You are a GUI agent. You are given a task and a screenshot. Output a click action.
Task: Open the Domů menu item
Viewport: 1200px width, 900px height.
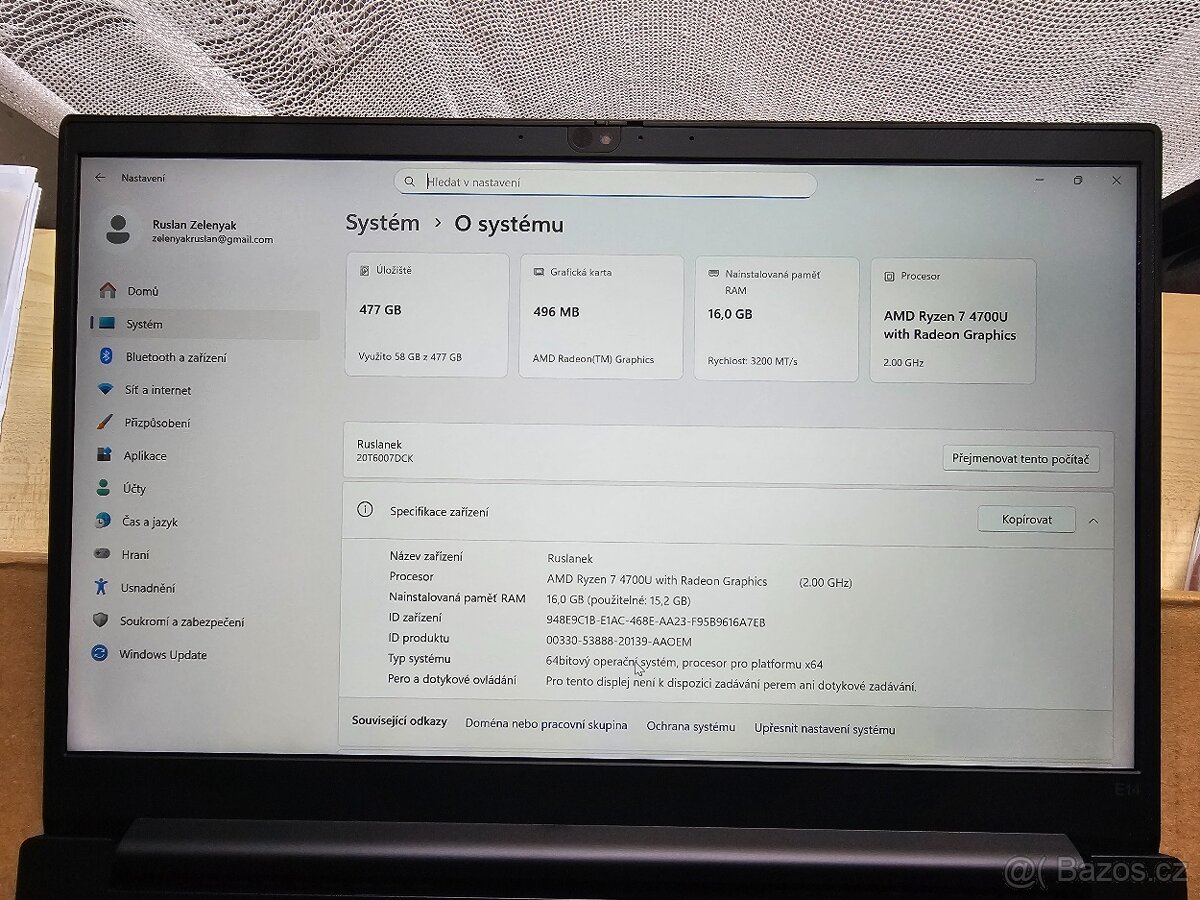(143, 291)
